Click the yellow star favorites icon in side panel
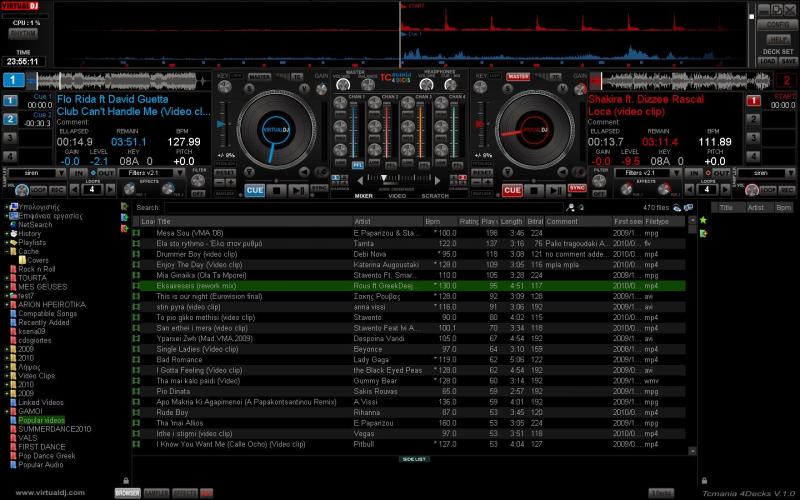 (x=704, y=220)
